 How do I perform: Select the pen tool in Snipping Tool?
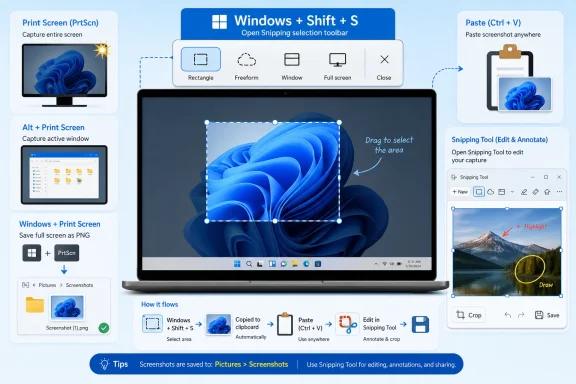524,192
